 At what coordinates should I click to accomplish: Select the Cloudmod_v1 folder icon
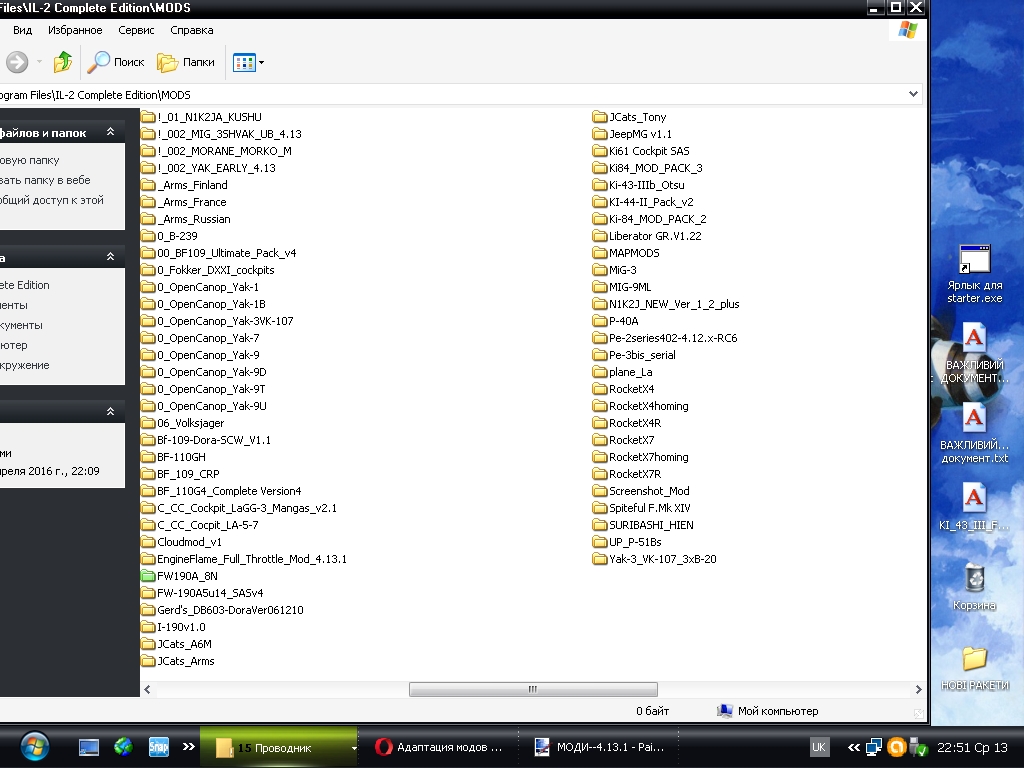click(x=148, y=542)
